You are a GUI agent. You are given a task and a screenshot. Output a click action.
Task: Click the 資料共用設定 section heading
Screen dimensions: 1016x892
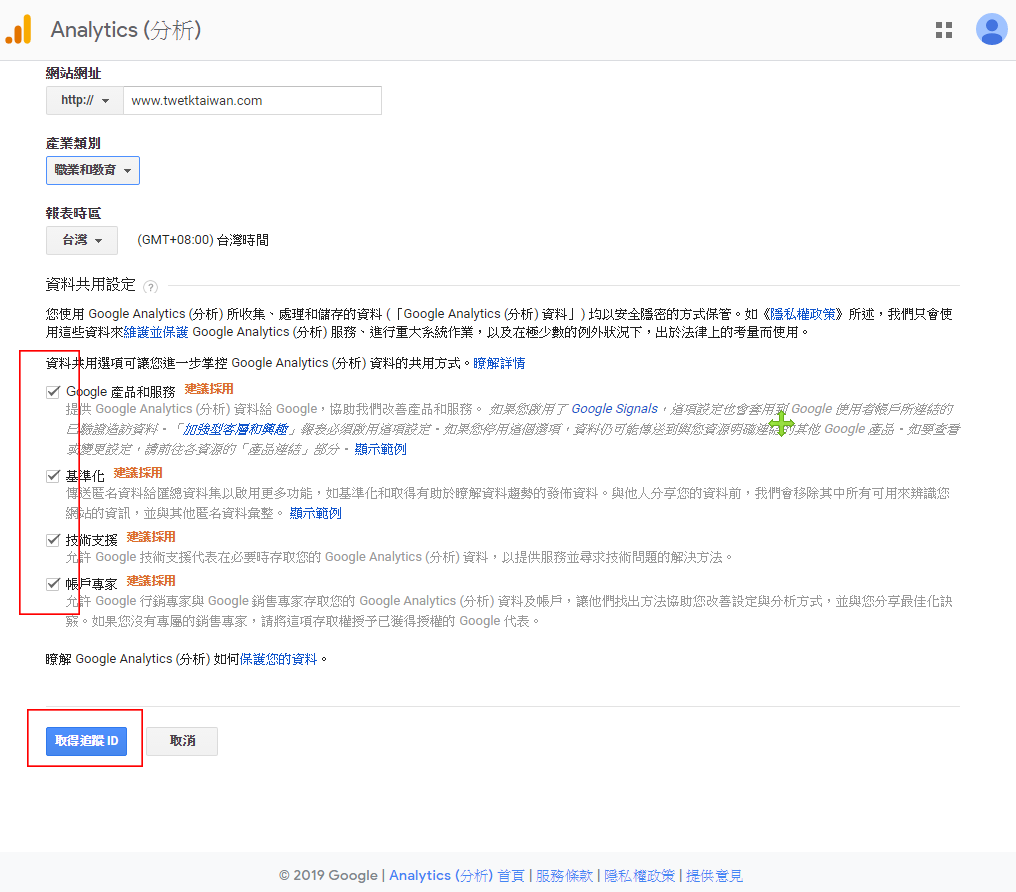(x=91, y=284)
